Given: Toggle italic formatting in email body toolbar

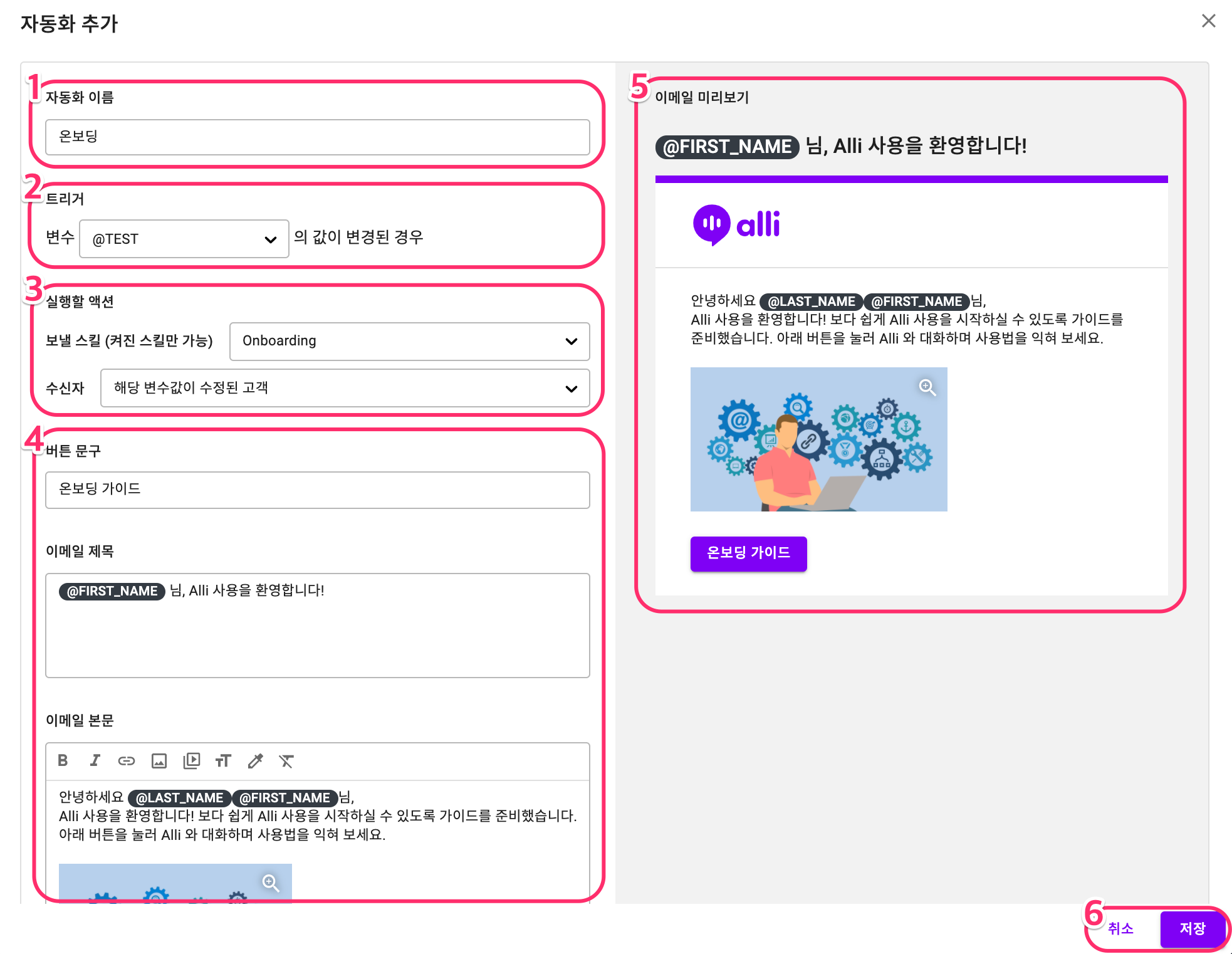Looking at the screenshot, I should coord(95,760).
